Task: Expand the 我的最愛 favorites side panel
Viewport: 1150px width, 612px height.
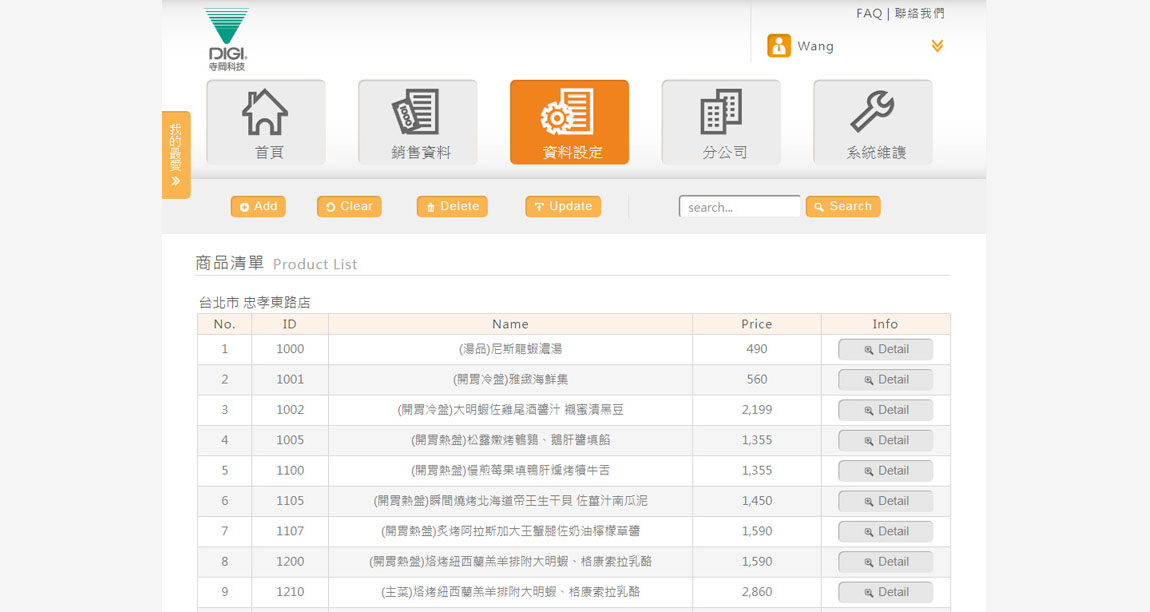Action: tap(176, 155)
